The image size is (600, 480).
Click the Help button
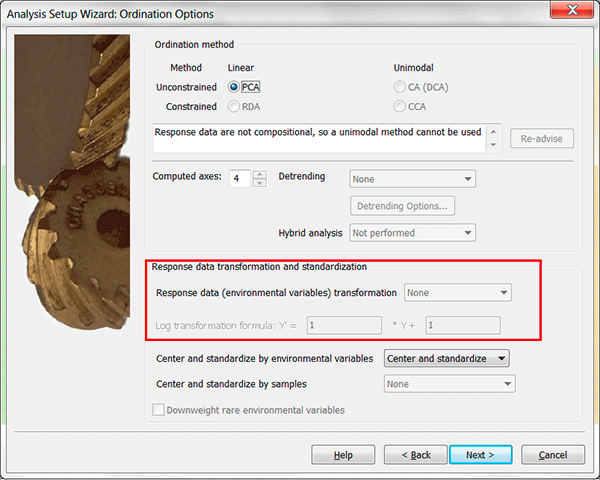343,455
